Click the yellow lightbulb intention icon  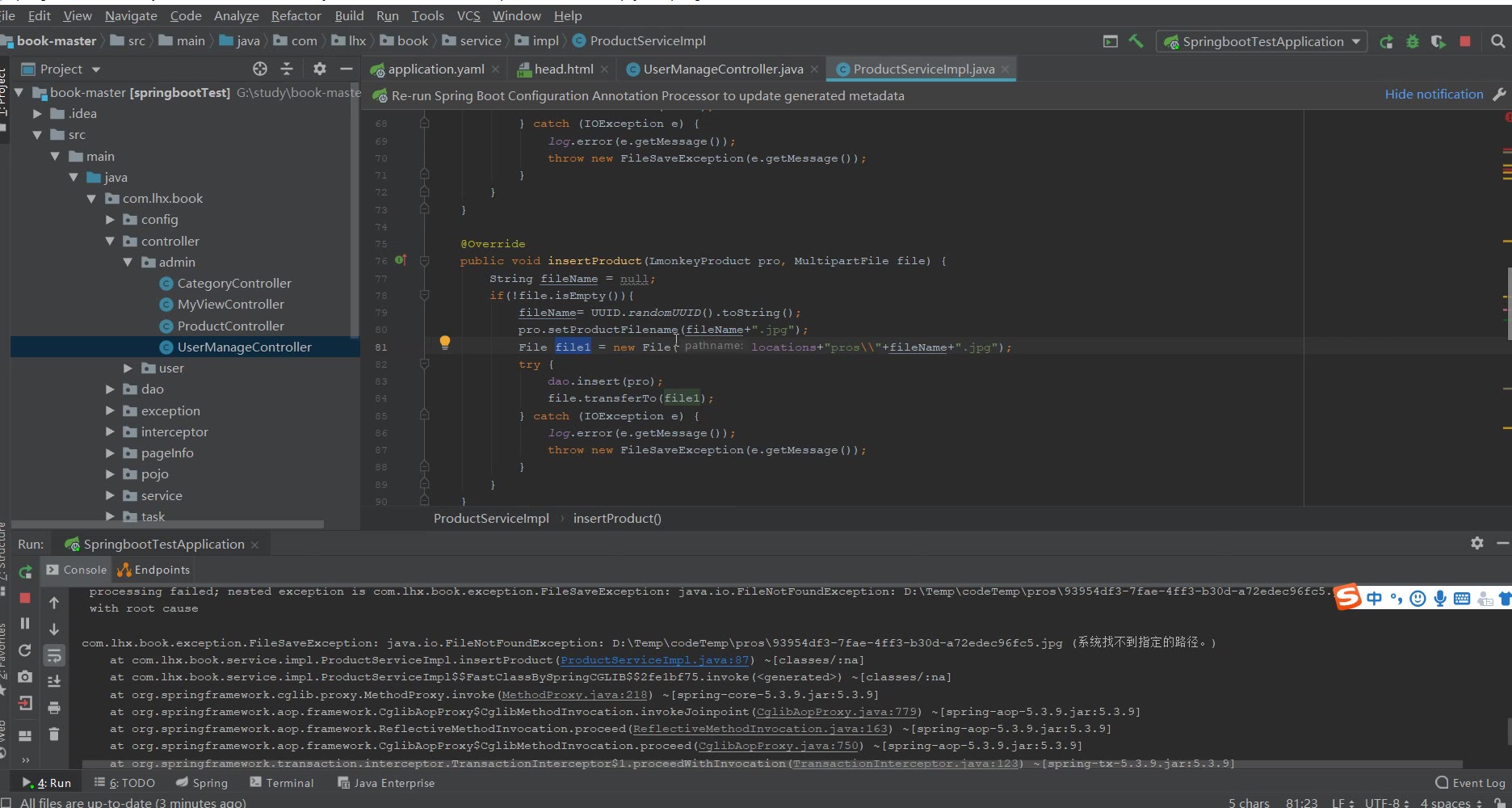(x=444, y=342)
